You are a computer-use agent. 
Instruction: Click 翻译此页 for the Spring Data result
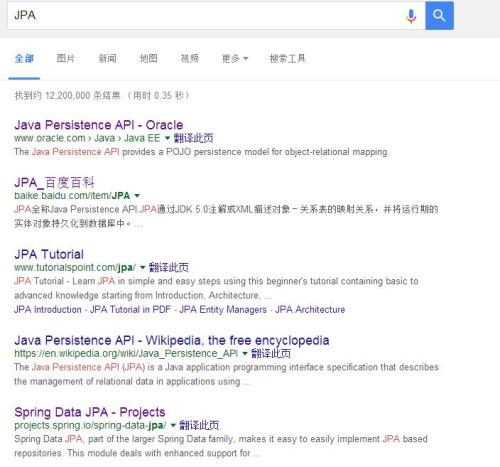pyautogui.click(x=199, y=425)
